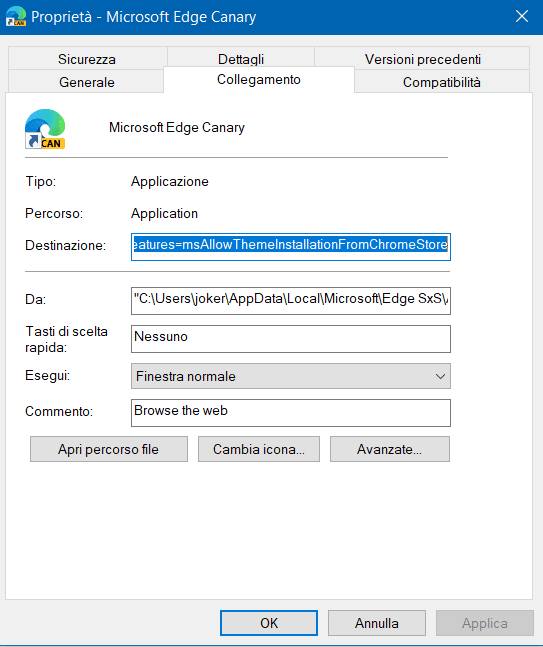The width and height of the screenshot is (543, 647).
Task: Select the Generale tab
Action: 87,82
